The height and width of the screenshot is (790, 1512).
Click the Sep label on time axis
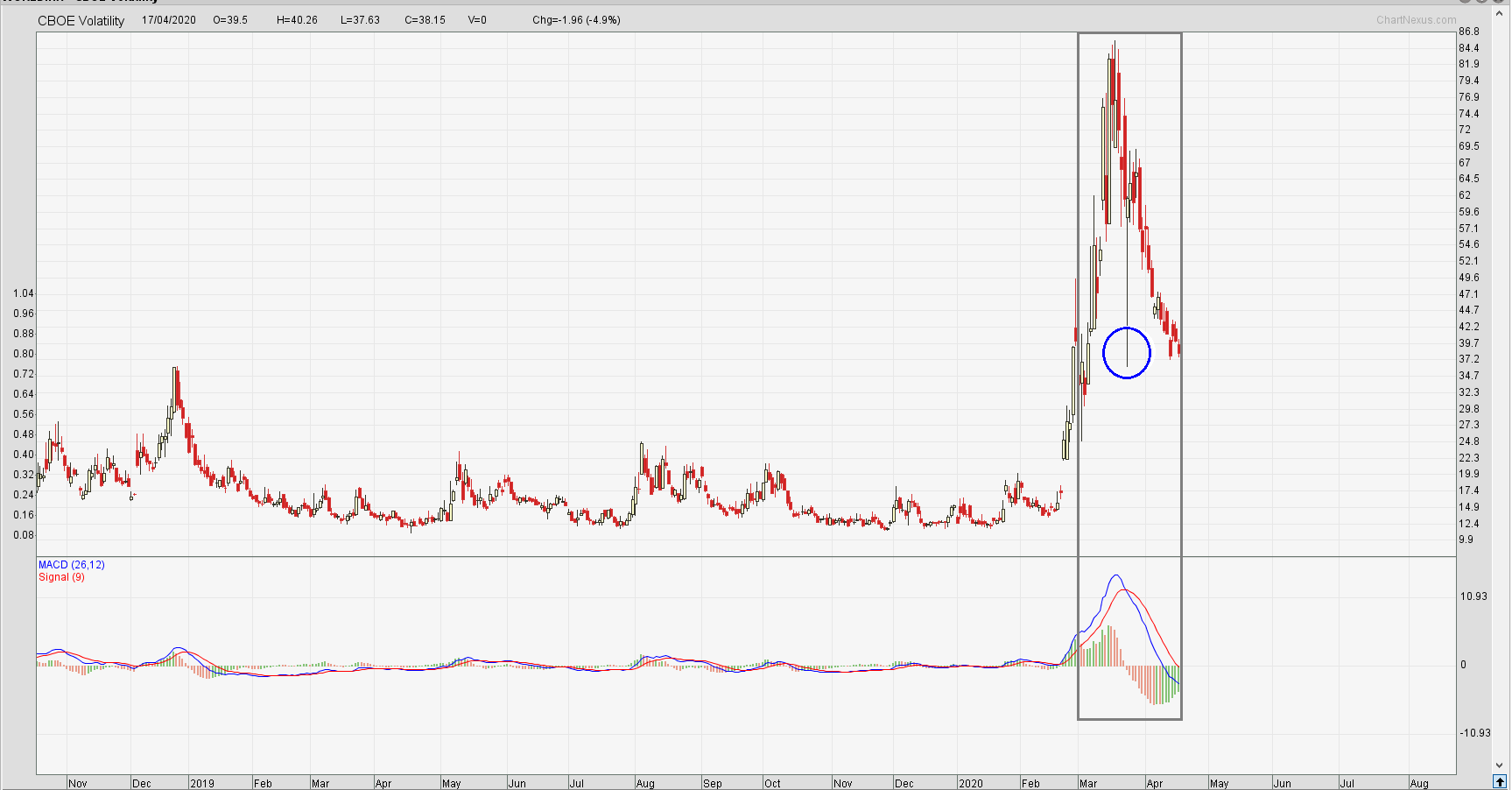pyautogui.click(x=713, y=783)
